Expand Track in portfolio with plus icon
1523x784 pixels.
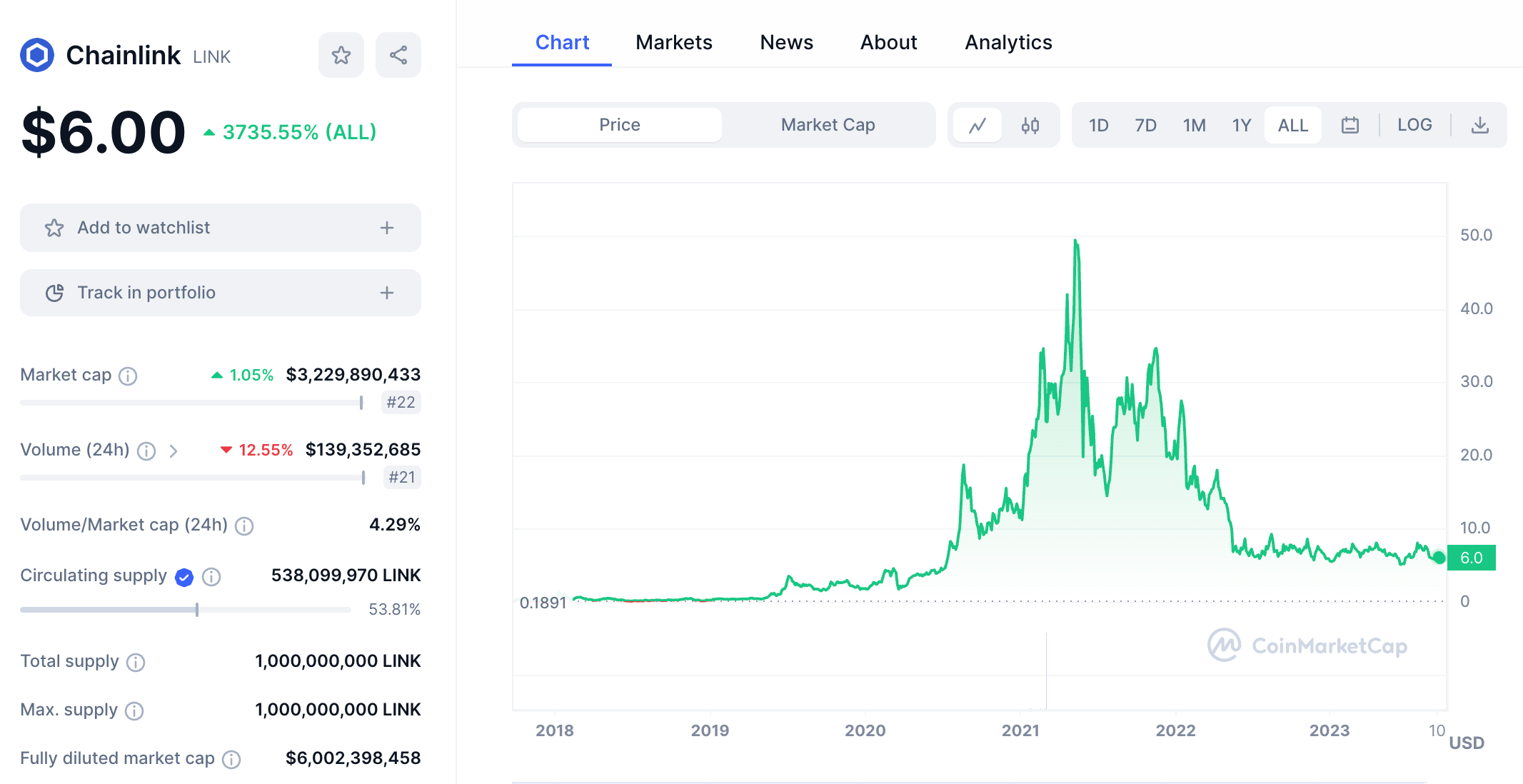click(x=386, y=293)
